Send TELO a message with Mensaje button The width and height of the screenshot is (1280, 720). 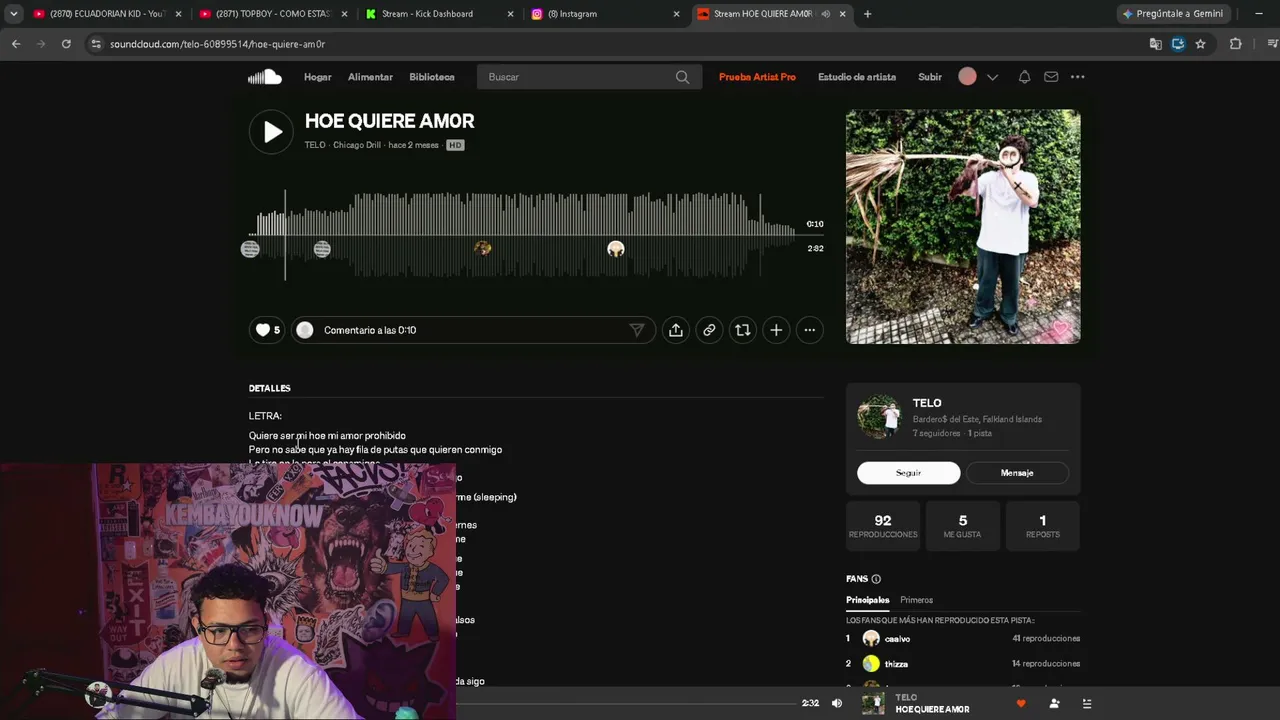pos(1017,473)
